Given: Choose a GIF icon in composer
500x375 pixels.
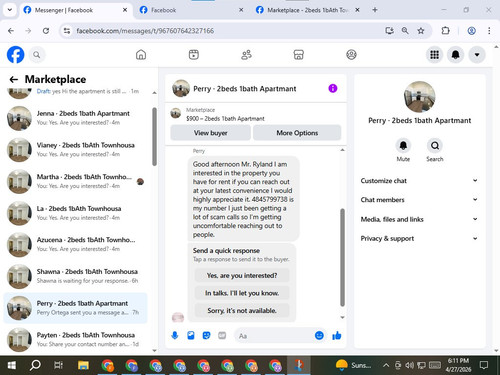Looking at the screenshot, I should click(222, 335).
